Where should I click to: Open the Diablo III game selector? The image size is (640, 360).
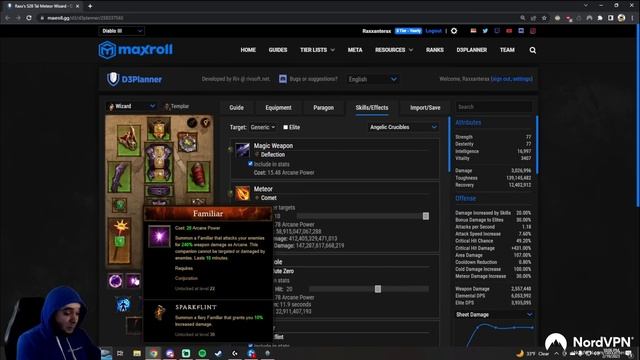point(121,31)
